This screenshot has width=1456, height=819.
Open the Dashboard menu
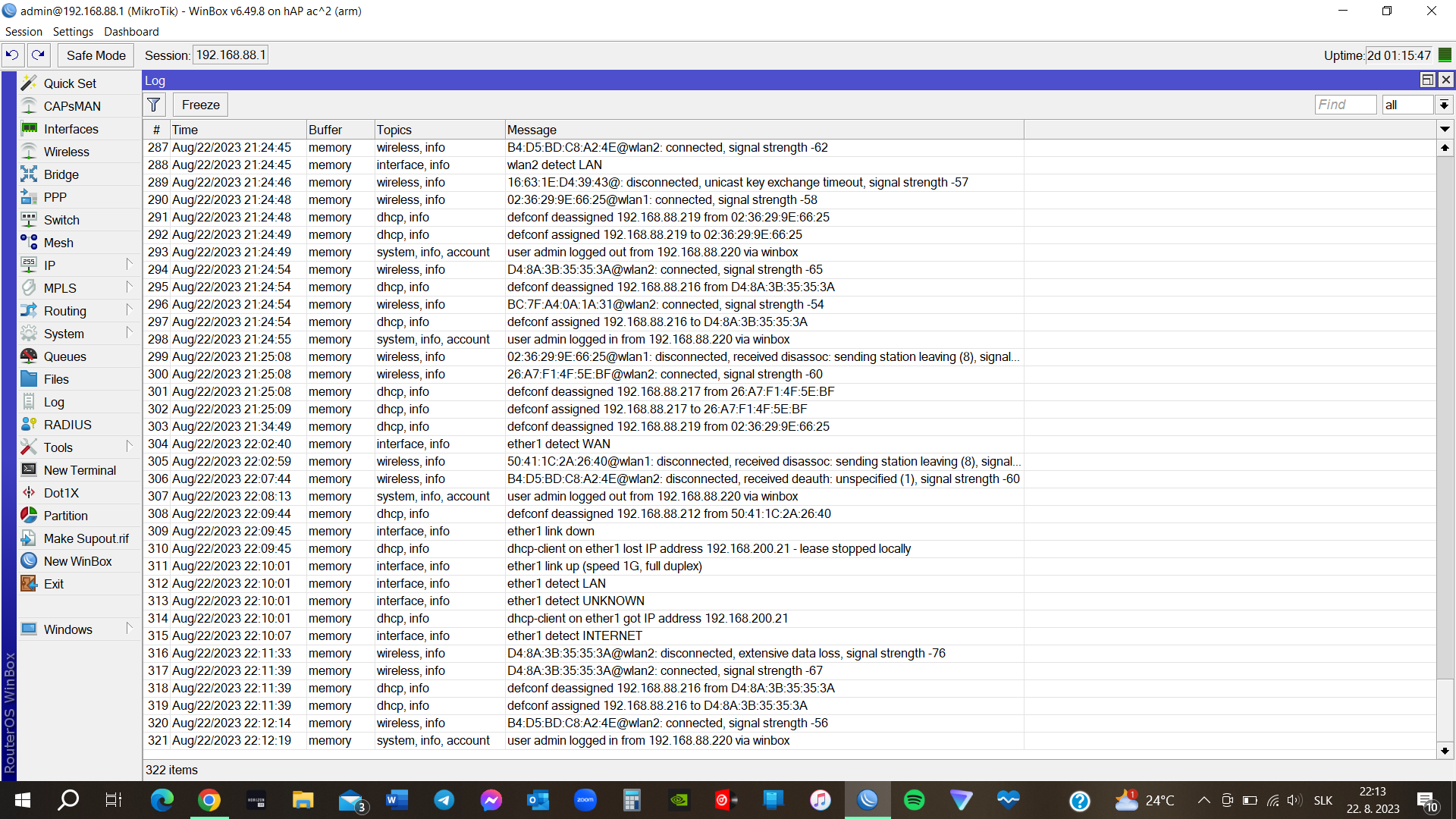point(131,32)
